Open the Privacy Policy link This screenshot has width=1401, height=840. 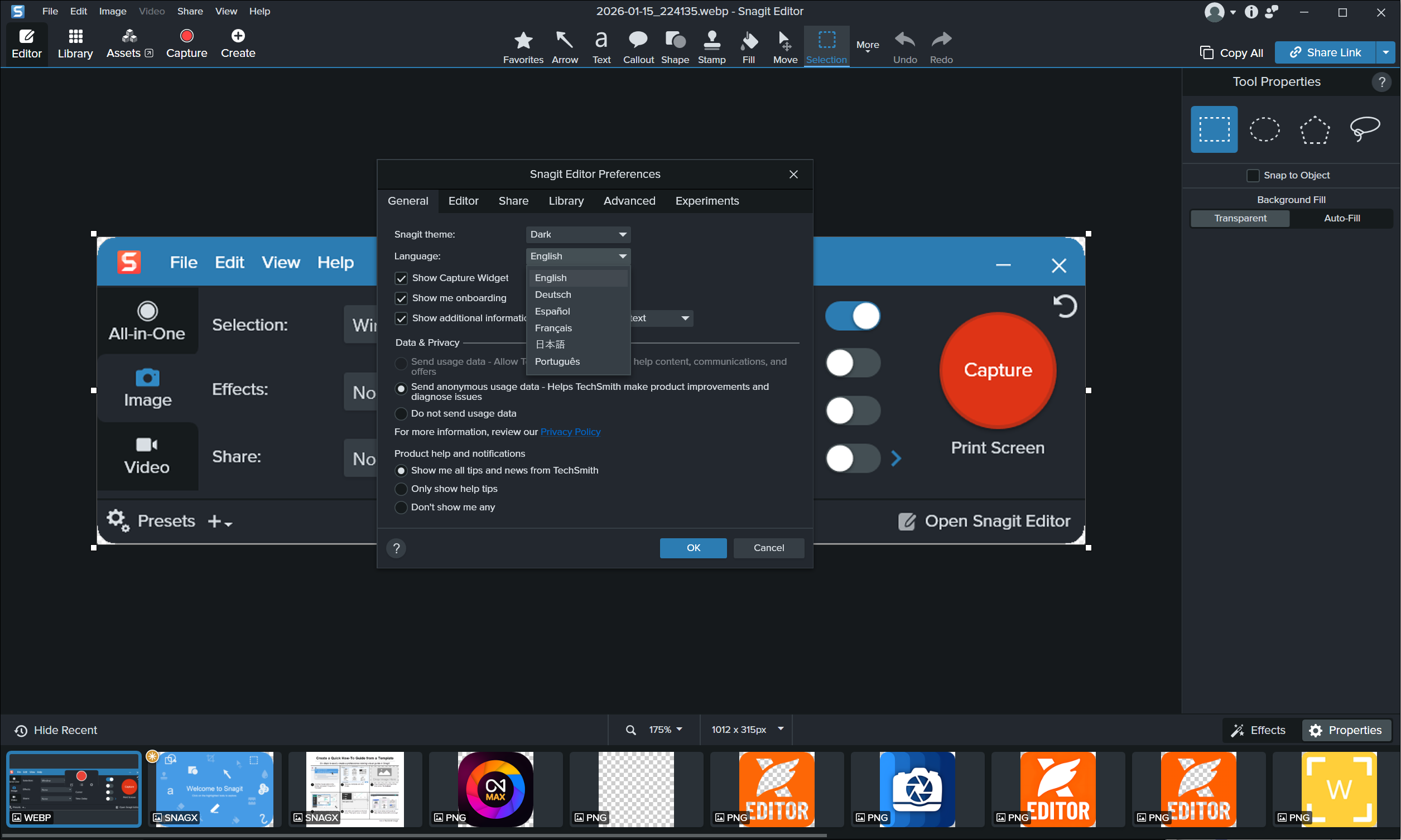click(x=570, y=432)
